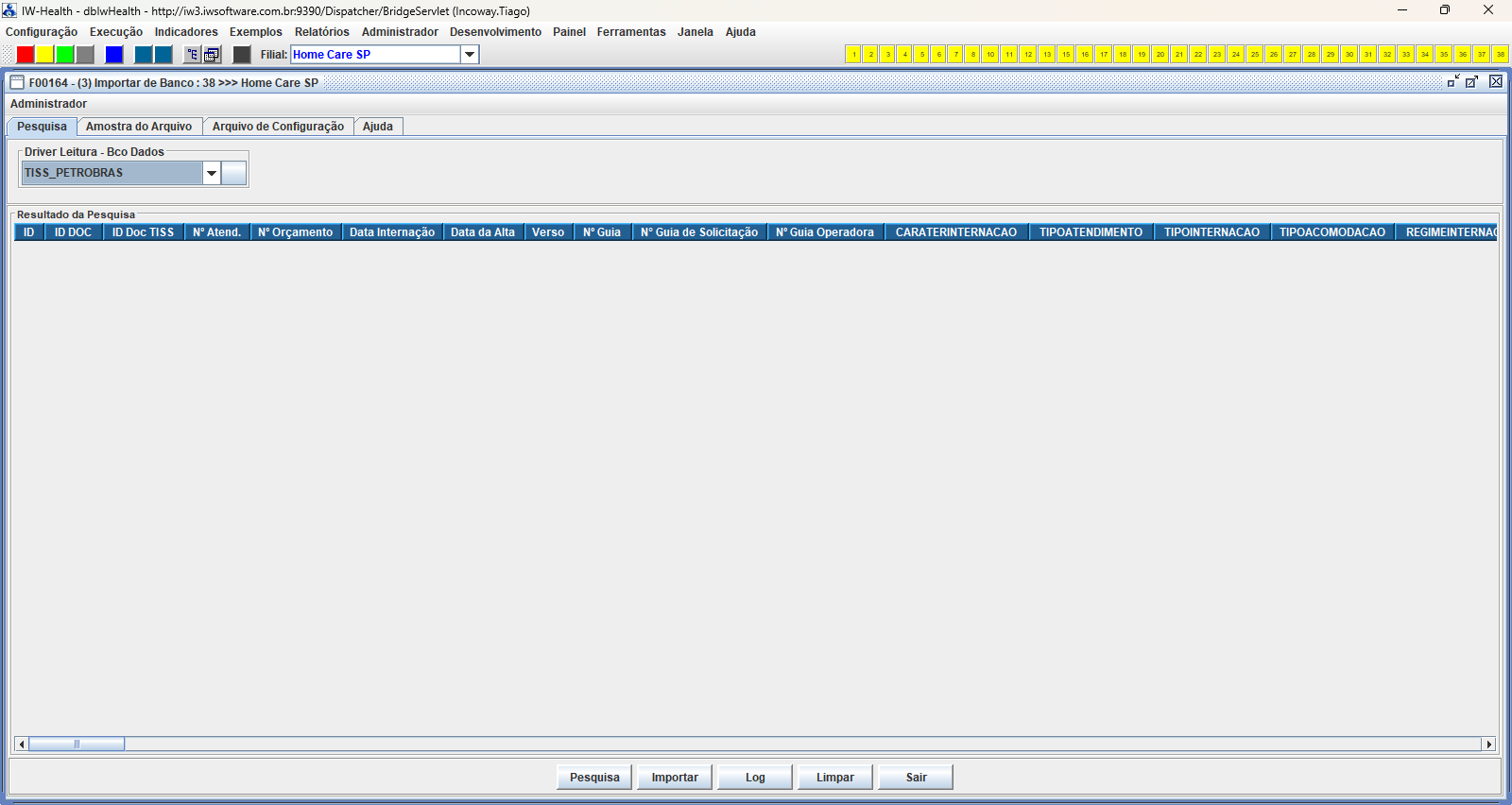1512x805 pixels.
Task: Click the internal frame minimize icon
Action: (x=1453, y=82)
